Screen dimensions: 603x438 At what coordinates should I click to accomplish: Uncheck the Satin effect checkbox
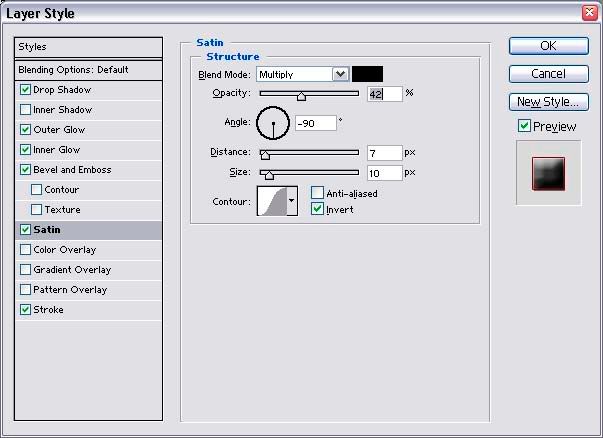[x=25, y=230]
